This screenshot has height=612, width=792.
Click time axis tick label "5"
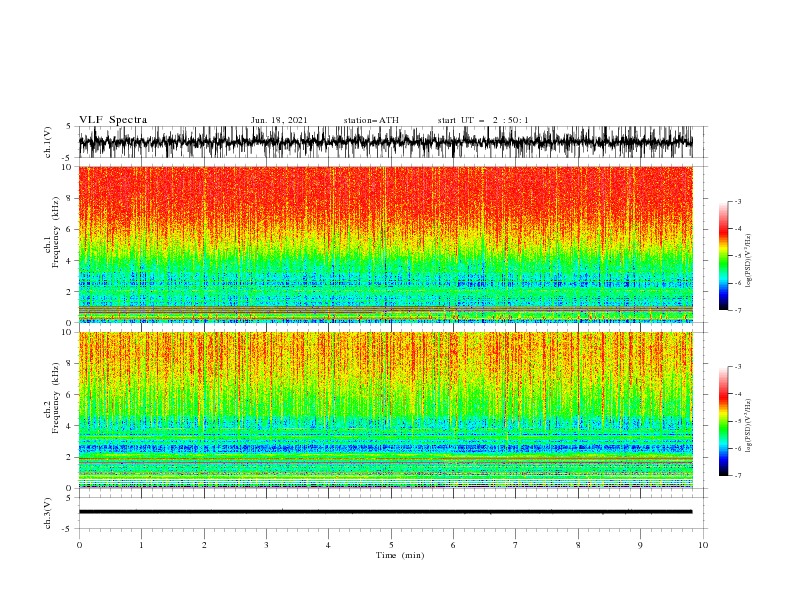click(x=391, y=545)
